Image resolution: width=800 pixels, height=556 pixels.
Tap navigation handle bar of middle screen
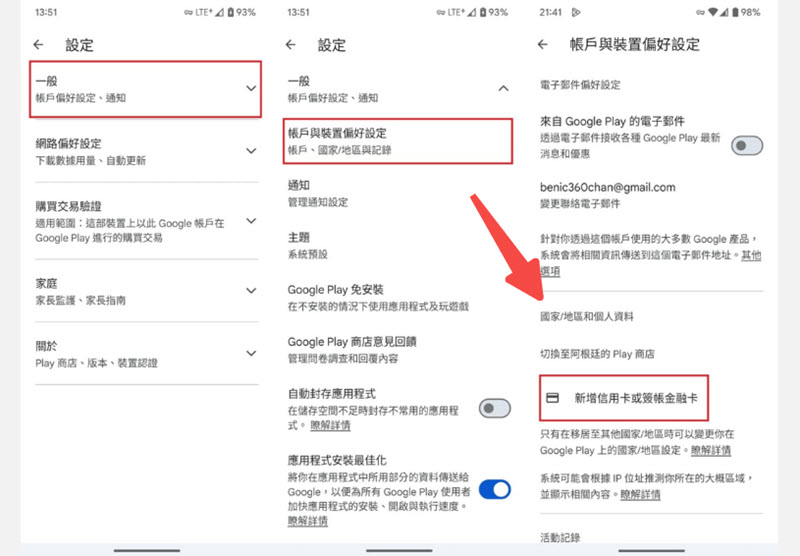point(399,550)
